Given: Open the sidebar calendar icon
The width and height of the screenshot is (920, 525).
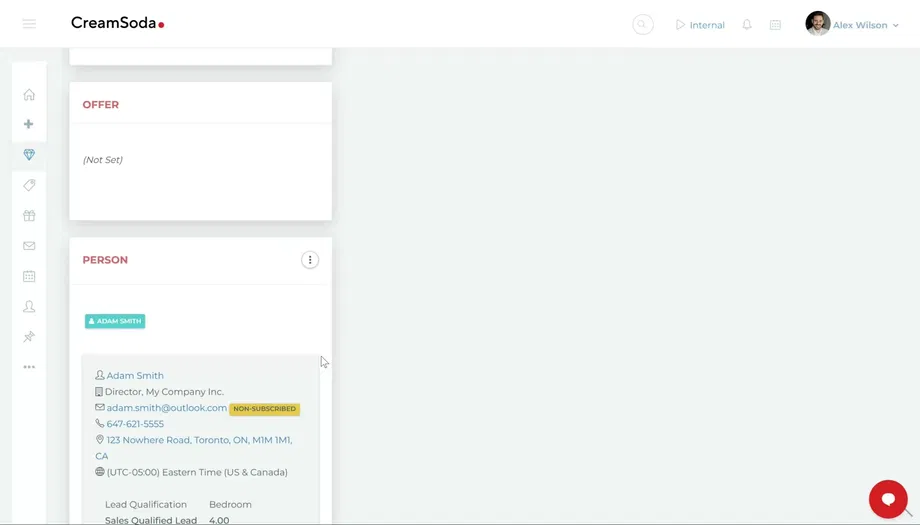Looking at the screenshot, I should [29, 276].
